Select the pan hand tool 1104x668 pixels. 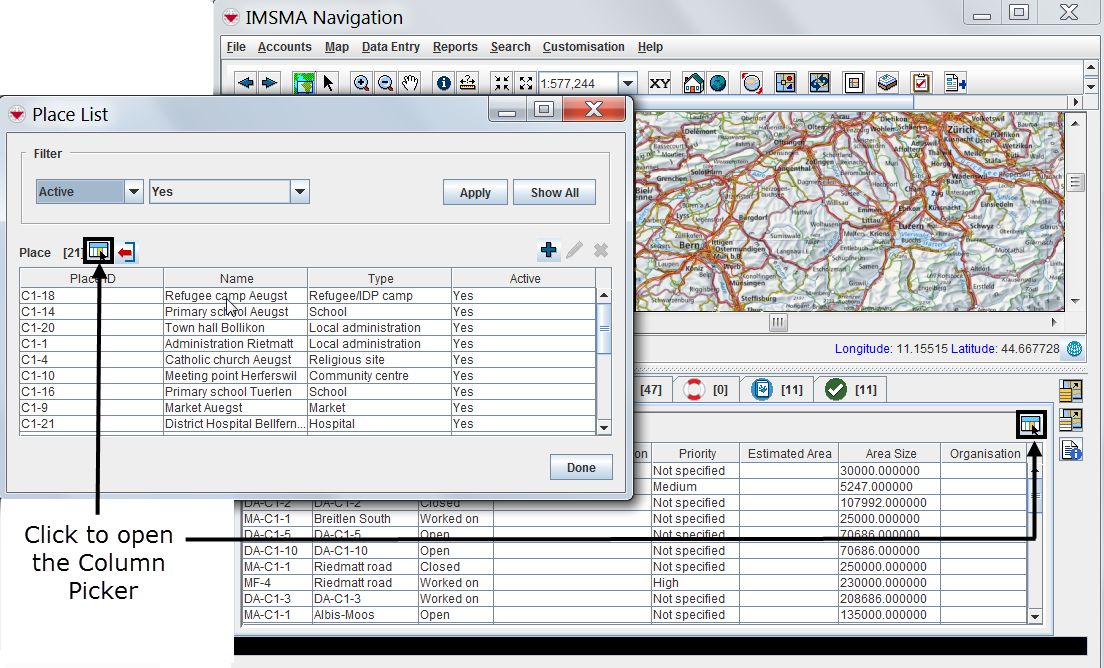[x=410, y=83]
